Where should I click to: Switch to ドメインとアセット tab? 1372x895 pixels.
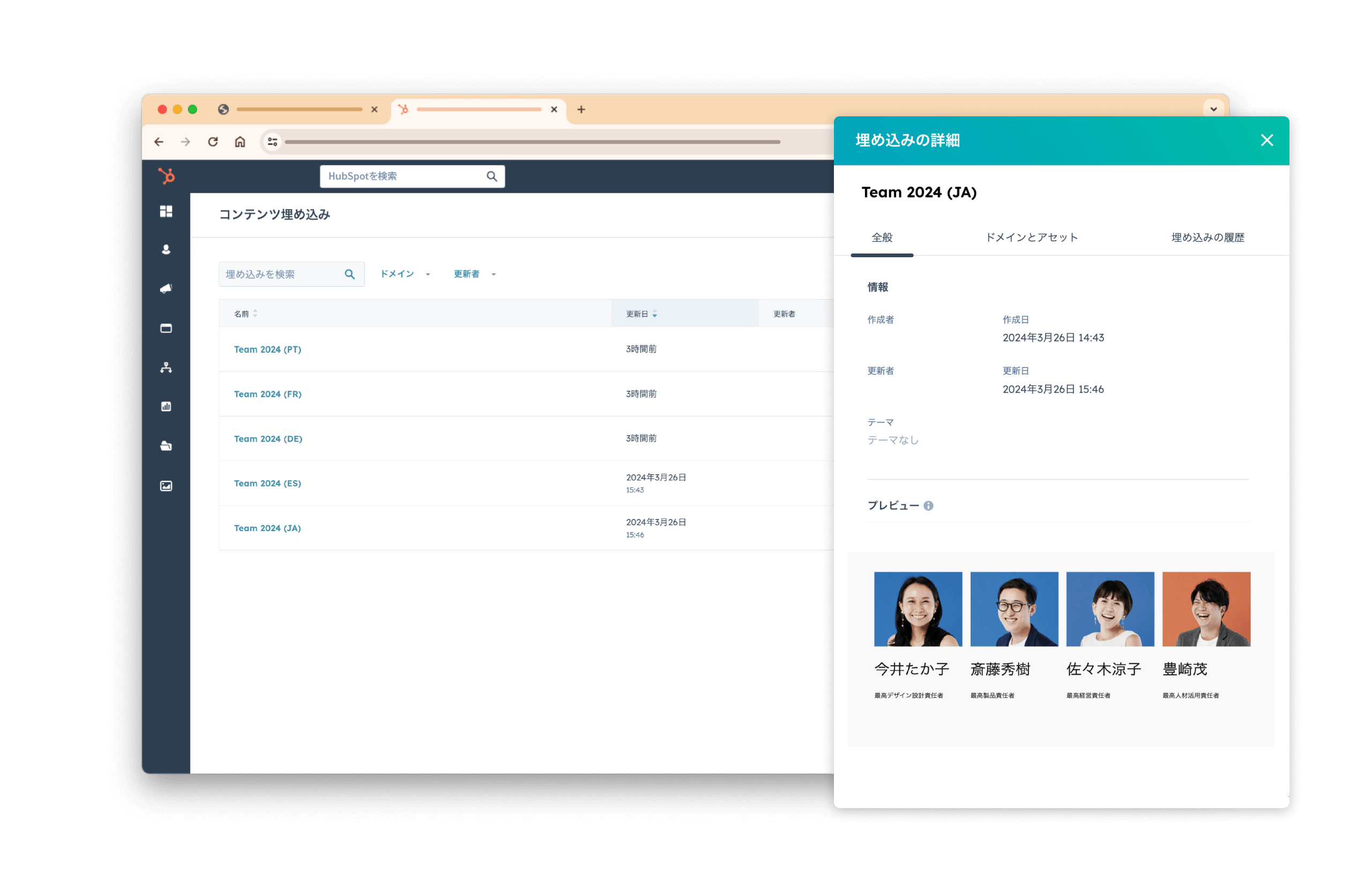(1032, 238)
